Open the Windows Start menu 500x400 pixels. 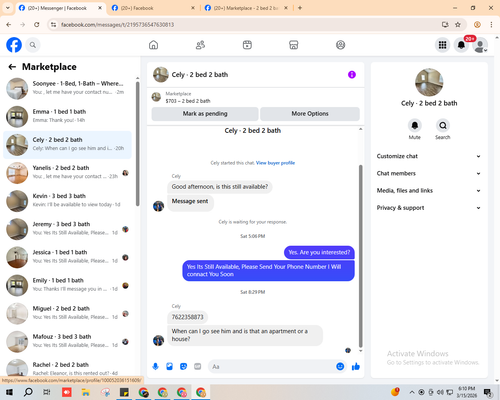coord(9,392)
